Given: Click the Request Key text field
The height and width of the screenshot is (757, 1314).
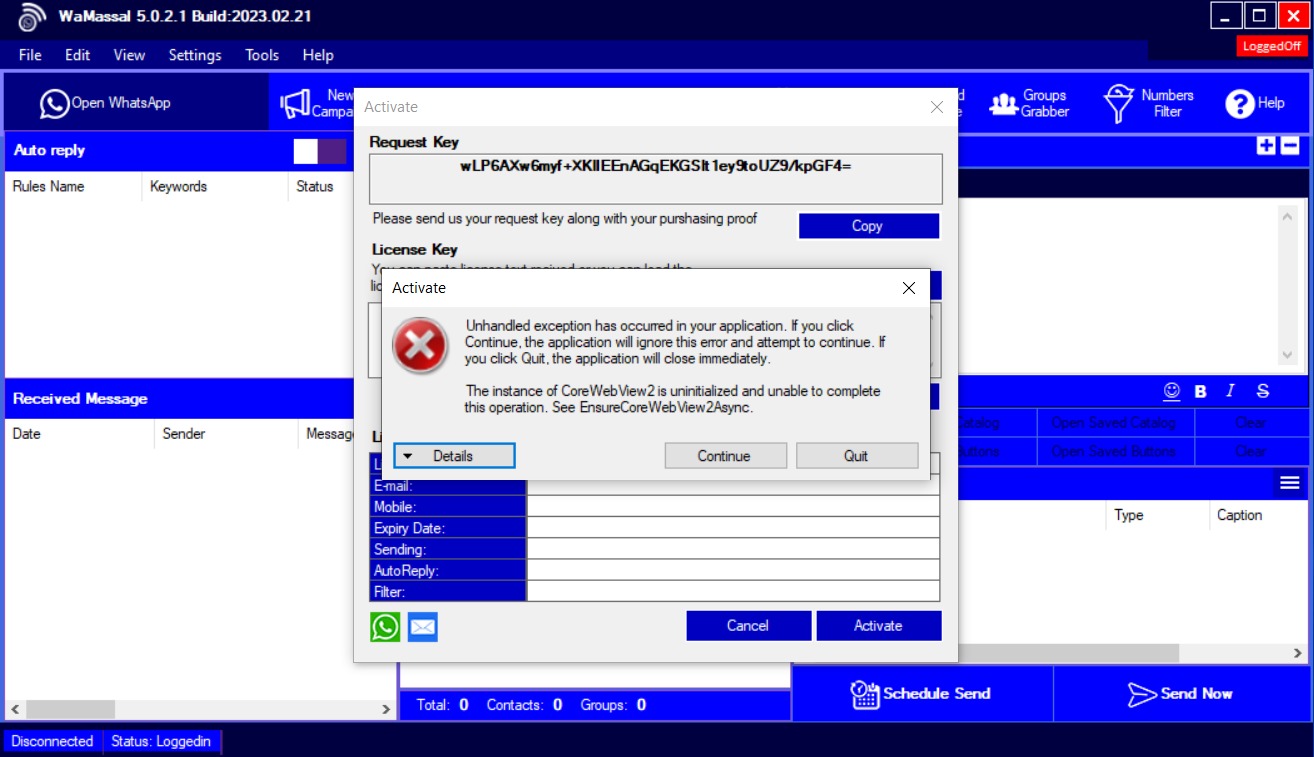Looking at the screenshot, I should 656,179.
